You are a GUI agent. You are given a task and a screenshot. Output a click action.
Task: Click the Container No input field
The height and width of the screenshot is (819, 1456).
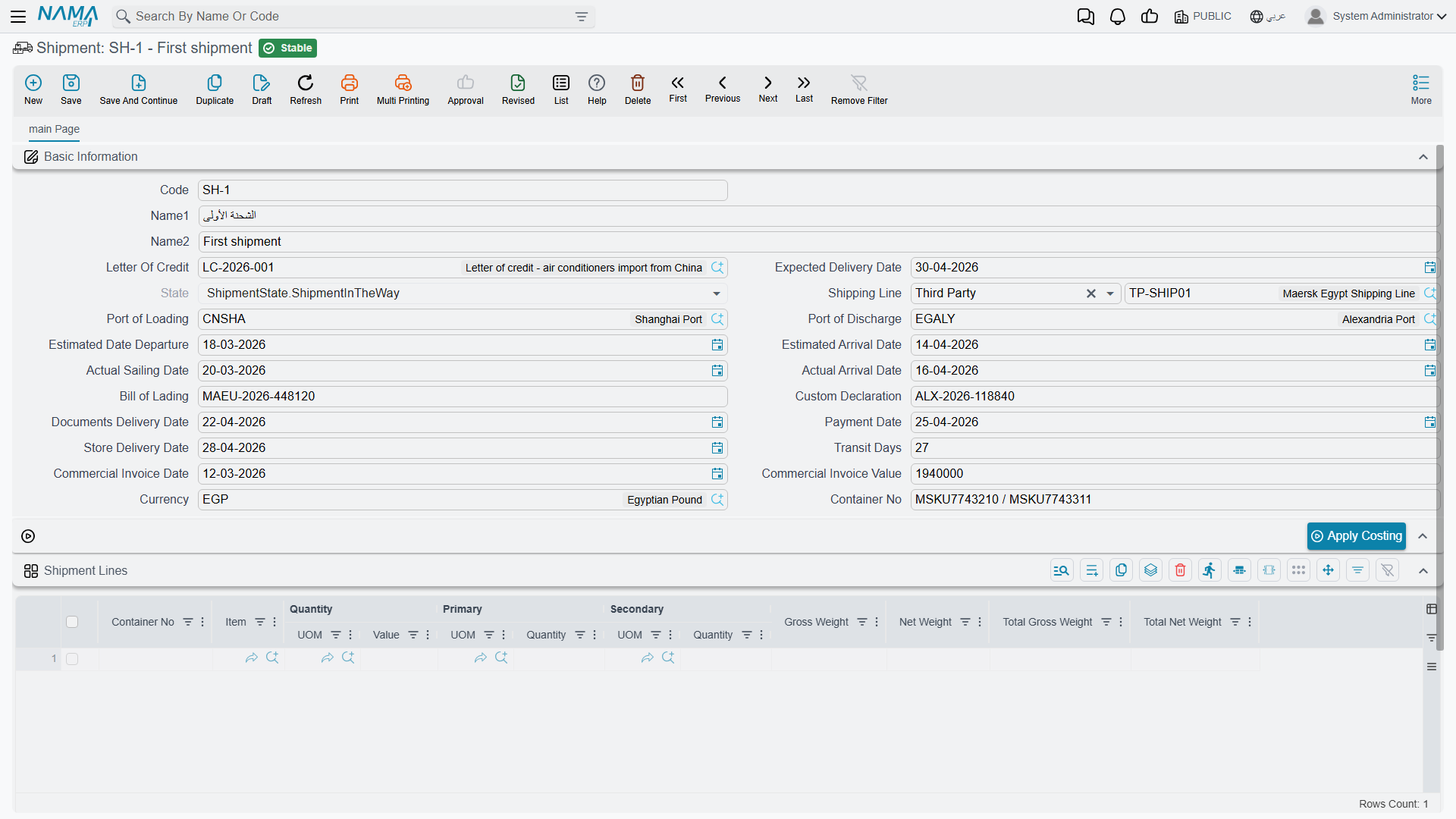[1174, 500]
